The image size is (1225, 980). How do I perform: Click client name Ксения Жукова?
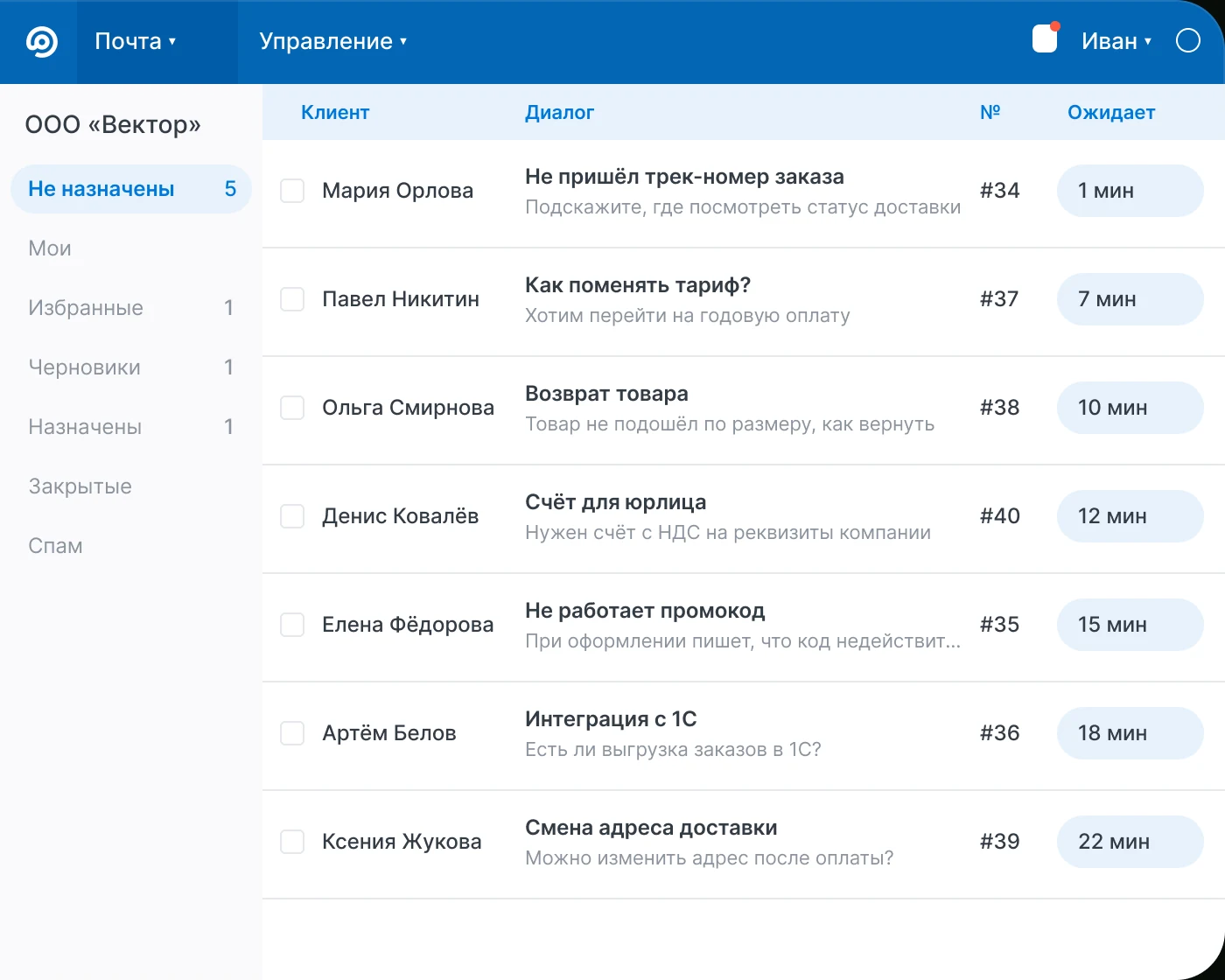pos(402,842)
